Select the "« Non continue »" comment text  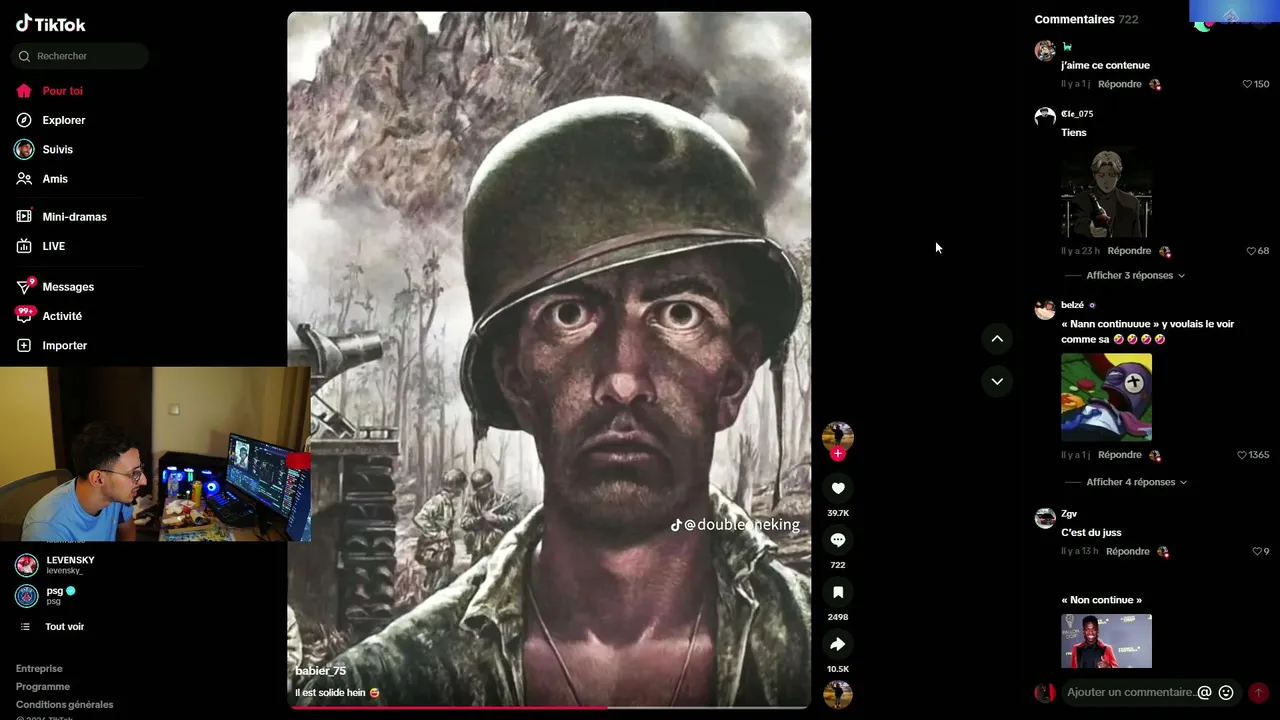click(x=1101, y=600)
